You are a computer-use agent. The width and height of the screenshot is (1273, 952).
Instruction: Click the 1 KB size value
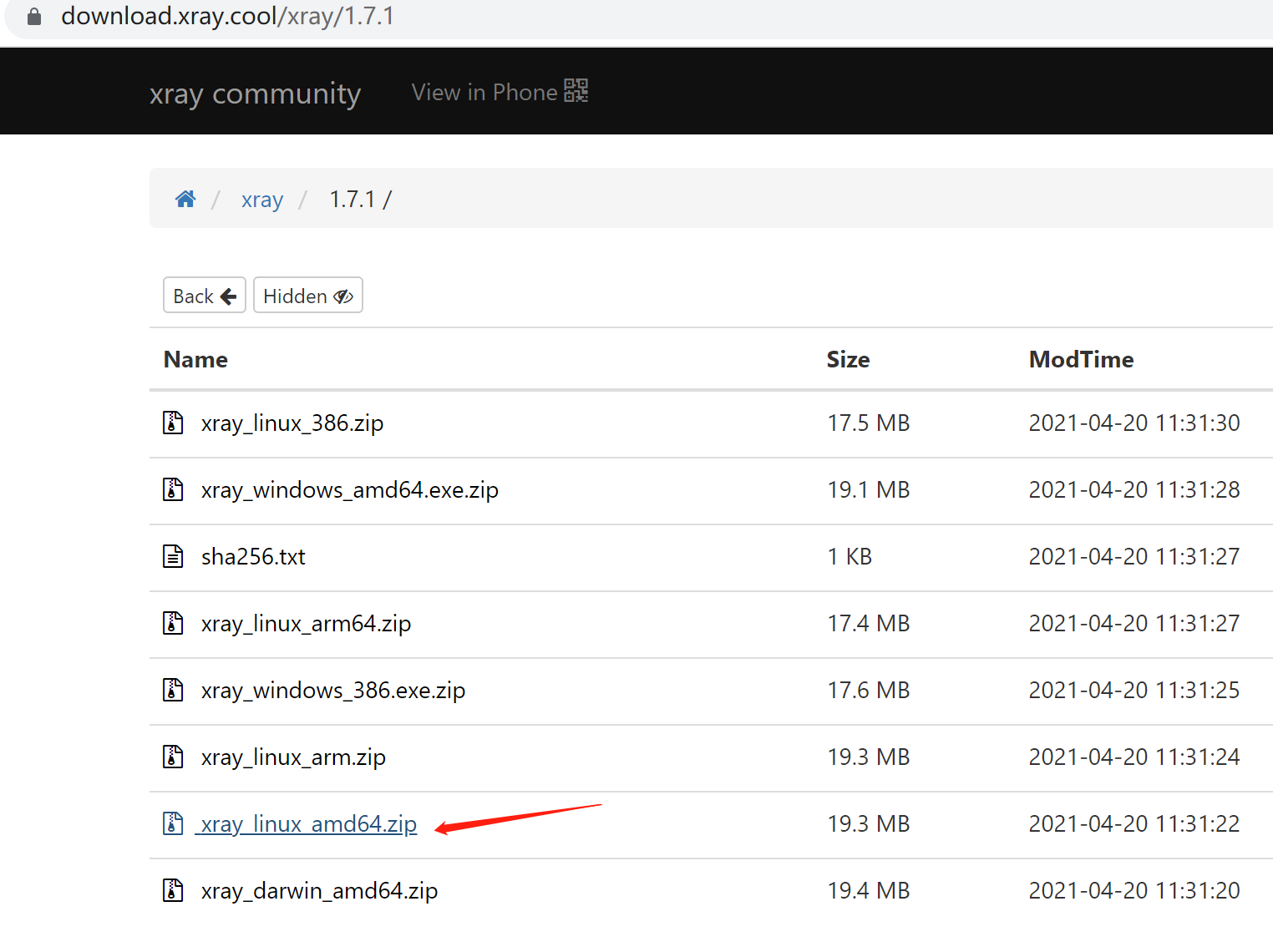(850, 556)
